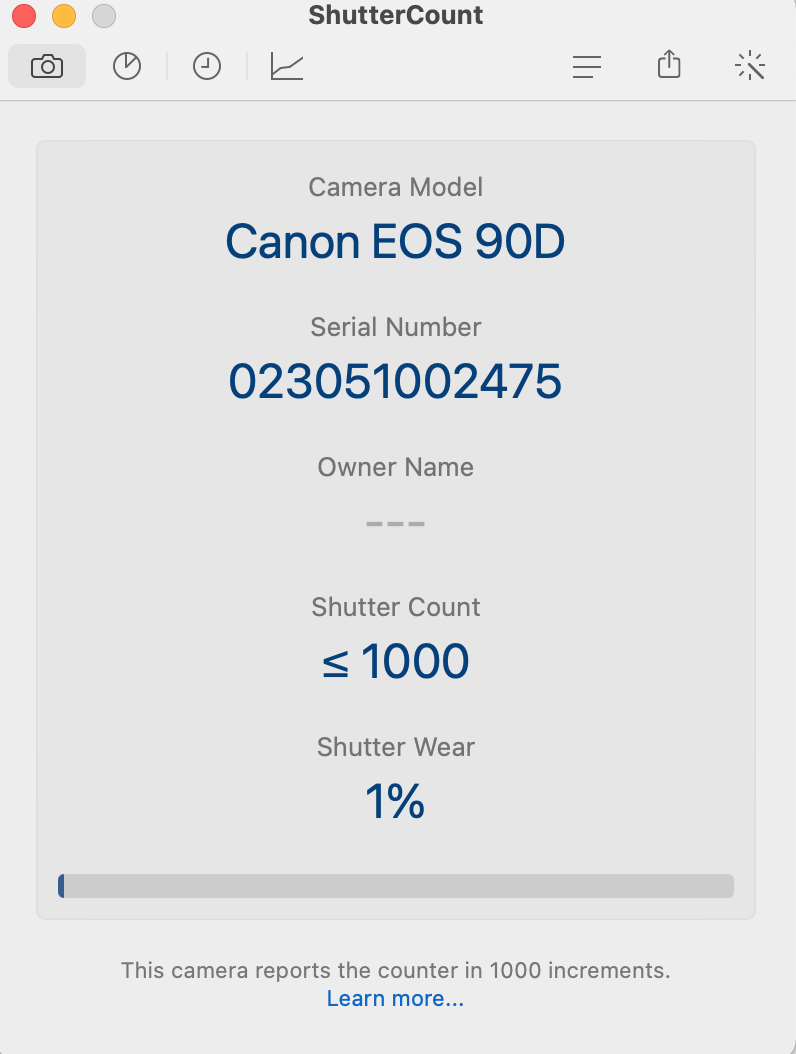The height and width of the screenshot is (1054, 796).
Task: Show the line graph forecast view
Action: click(287, 67)
